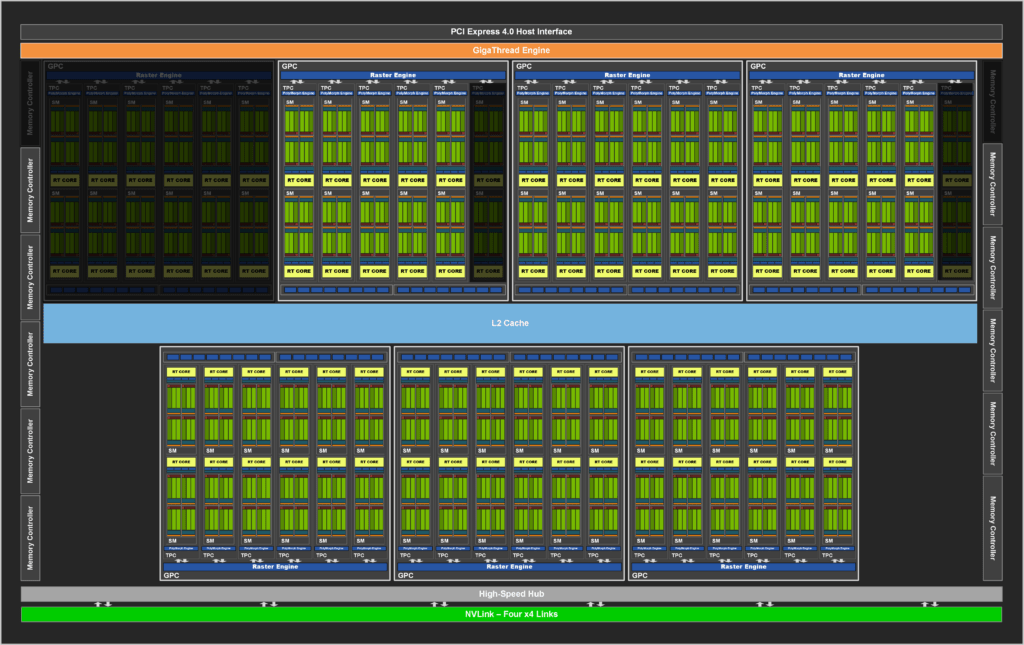Select the gray High-Speed Hub bar
Viewport: 1024px width, 645px height.
(x=511, y=594)
